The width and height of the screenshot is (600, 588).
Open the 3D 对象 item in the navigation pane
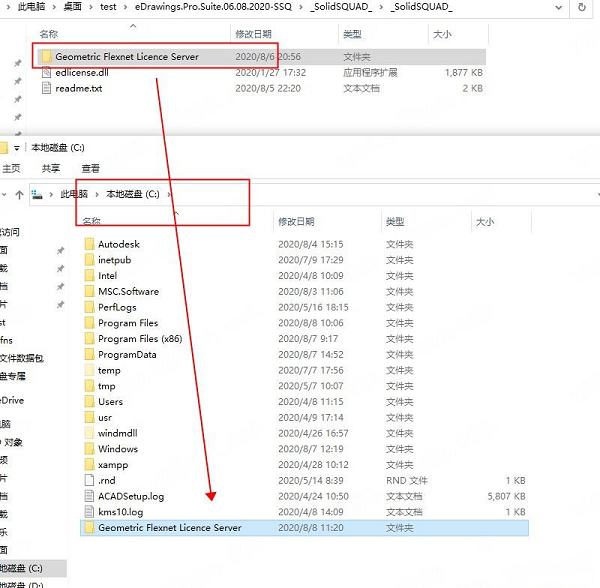pyautogui.click(x=11, y=443)
